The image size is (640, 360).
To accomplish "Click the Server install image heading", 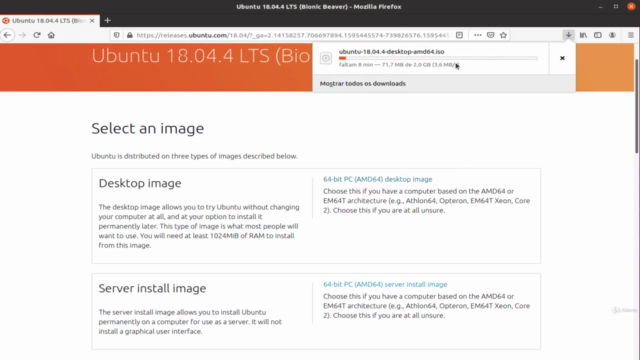I will click(152, 289).
